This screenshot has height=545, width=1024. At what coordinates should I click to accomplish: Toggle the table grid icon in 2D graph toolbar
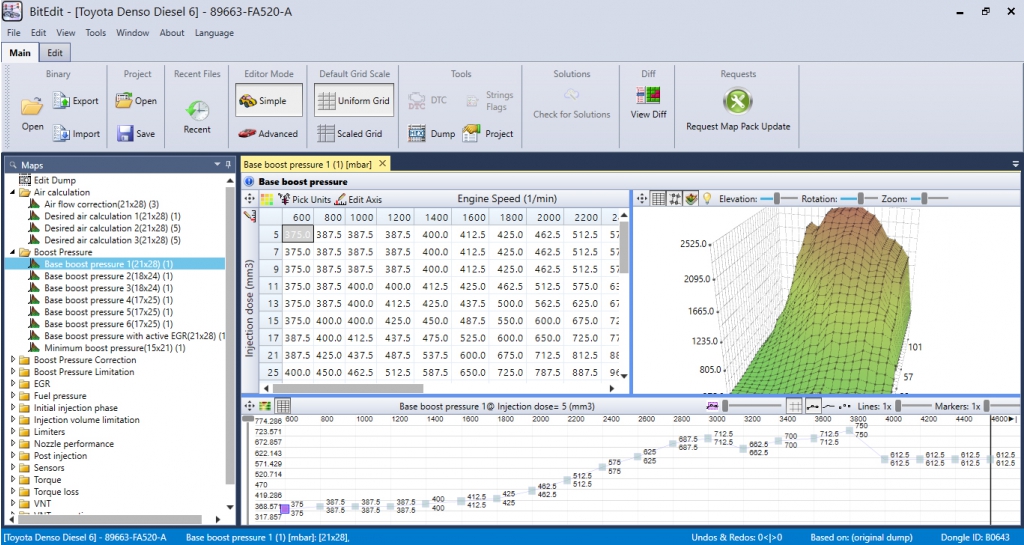tap(283, 406)
